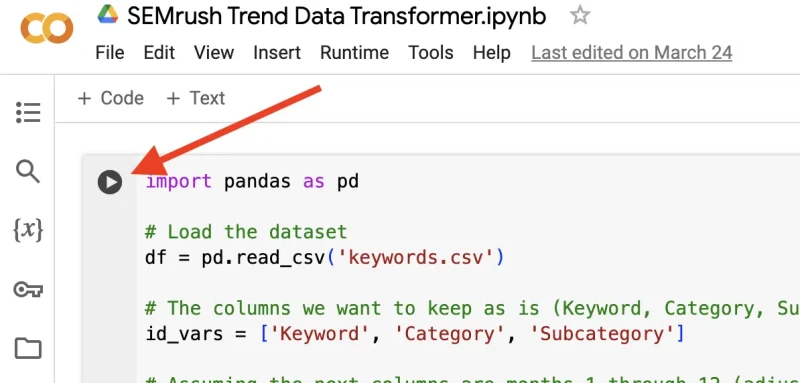Star the notebook with the star icon

580,16
